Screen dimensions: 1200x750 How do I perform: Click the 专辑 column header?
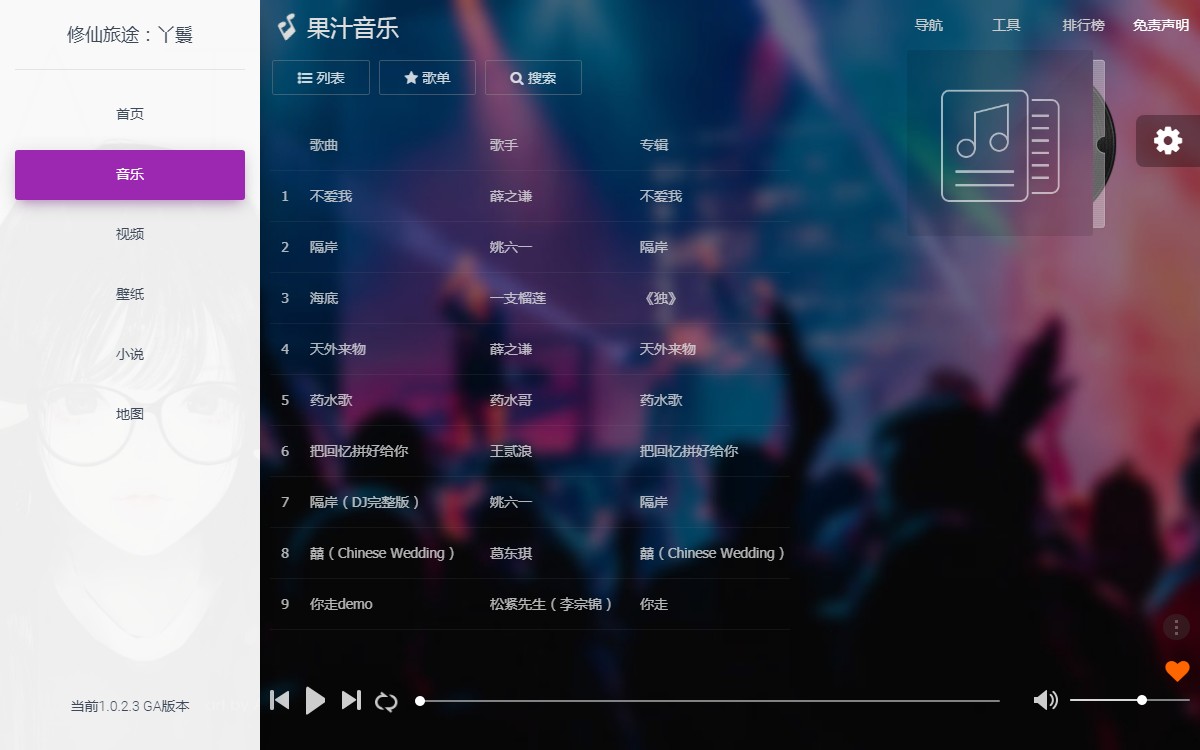pyautogui.click(x=654, y=145)
